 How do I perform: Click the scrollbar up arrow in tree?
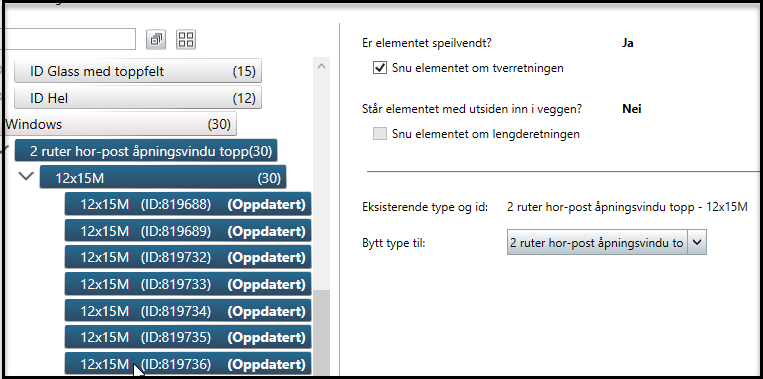click(x=321, y=66)
